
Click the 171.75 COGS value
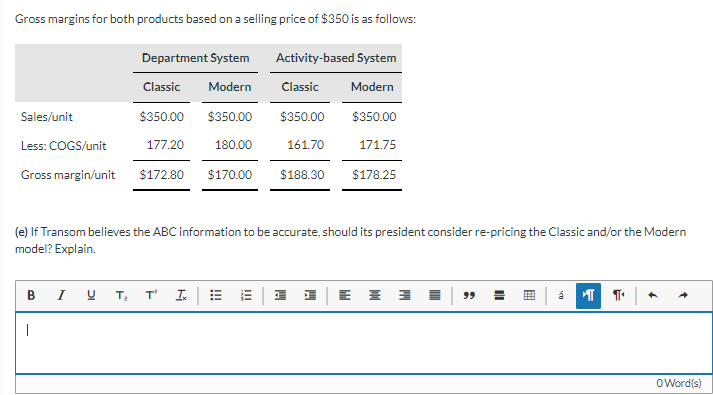click(x=377, y=145)
